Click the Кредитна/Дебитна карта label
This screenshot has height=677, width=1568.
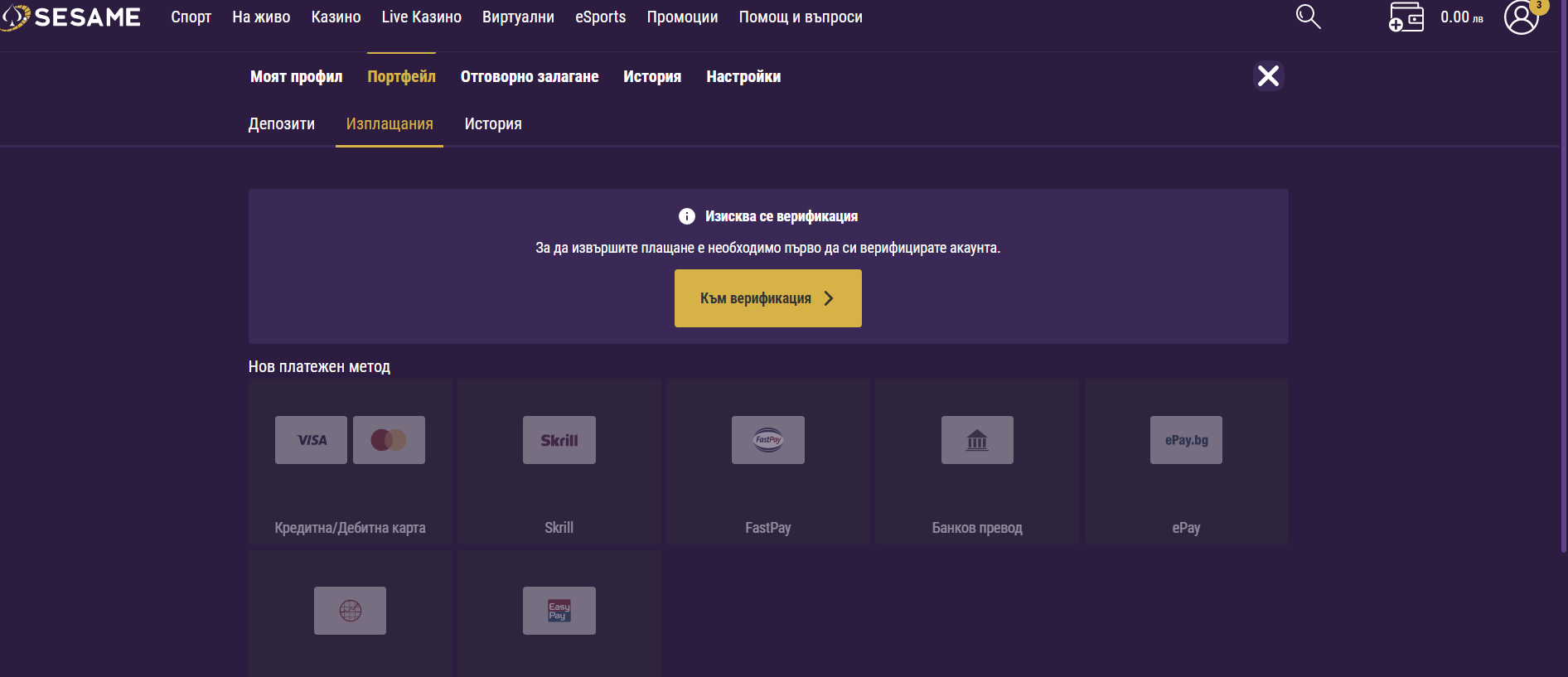pyautogui.click(x=350, y=528)
